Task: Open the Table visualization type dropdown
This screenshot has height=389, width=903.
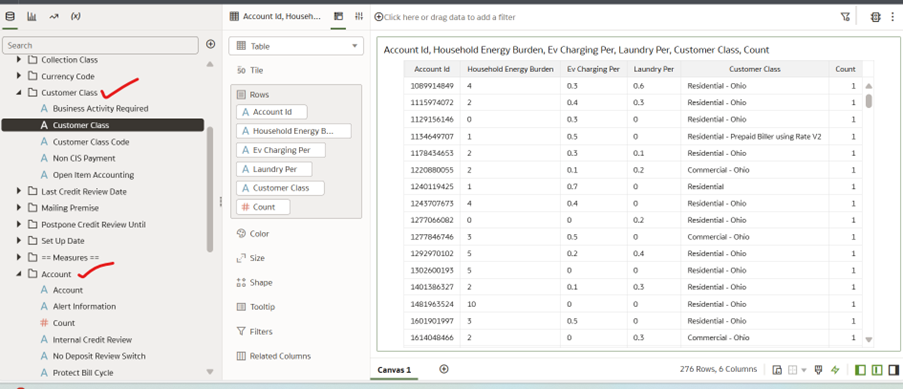Action: point(296,46)
